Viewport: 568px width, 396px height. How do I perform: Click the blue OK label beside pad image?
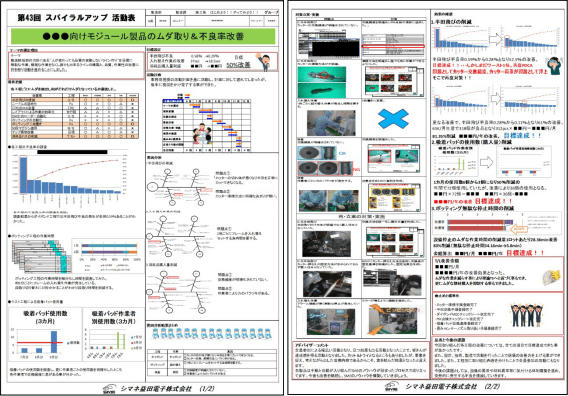click(x=342, y=153)
